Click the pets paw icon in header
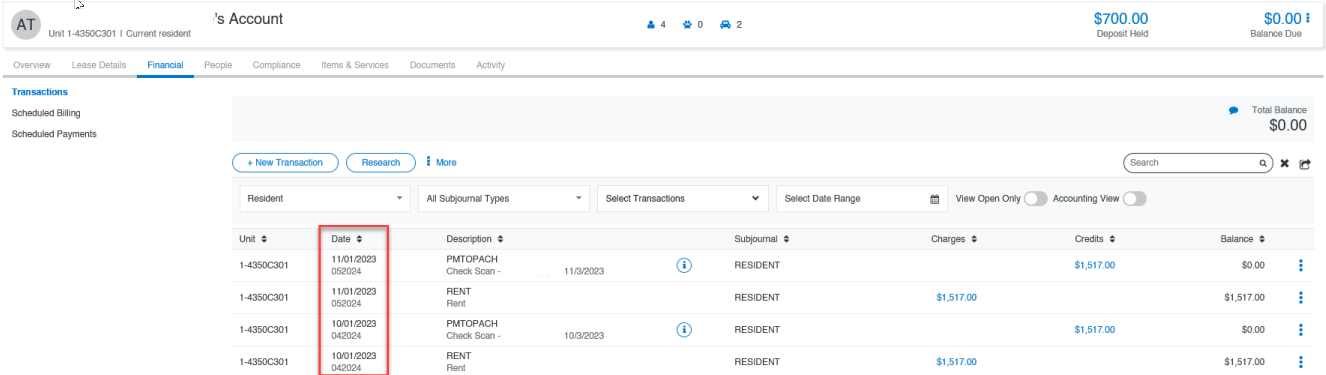The height and width of the screenshot is (375, 1326). [x=688, y=24]
